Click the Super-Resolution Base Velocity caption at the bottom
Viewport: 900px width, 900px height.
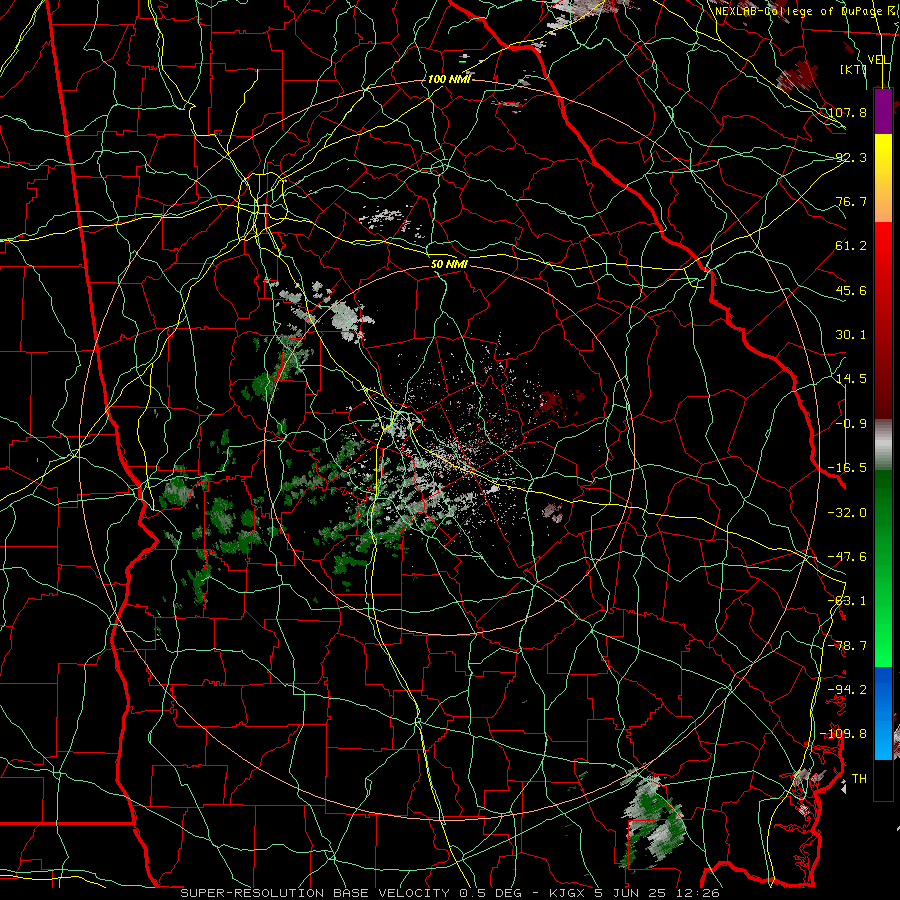tap(450, 893)
